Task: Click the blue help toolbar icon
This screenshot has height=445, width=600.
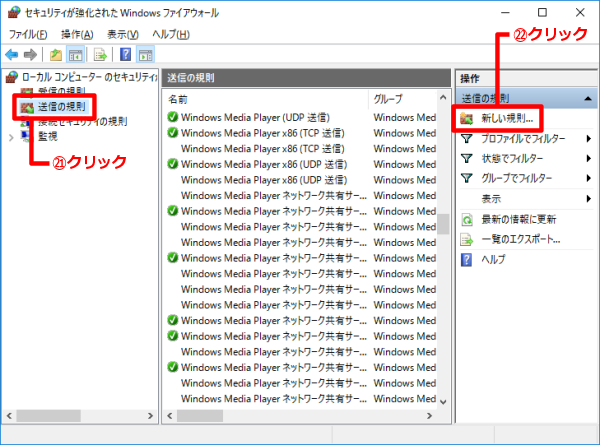Action: pos(127,54)
